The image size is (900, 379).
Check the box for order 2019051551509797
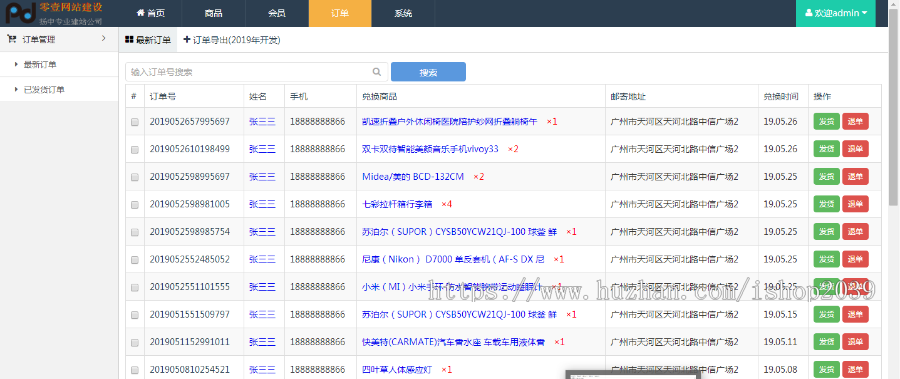pos(135,315)
